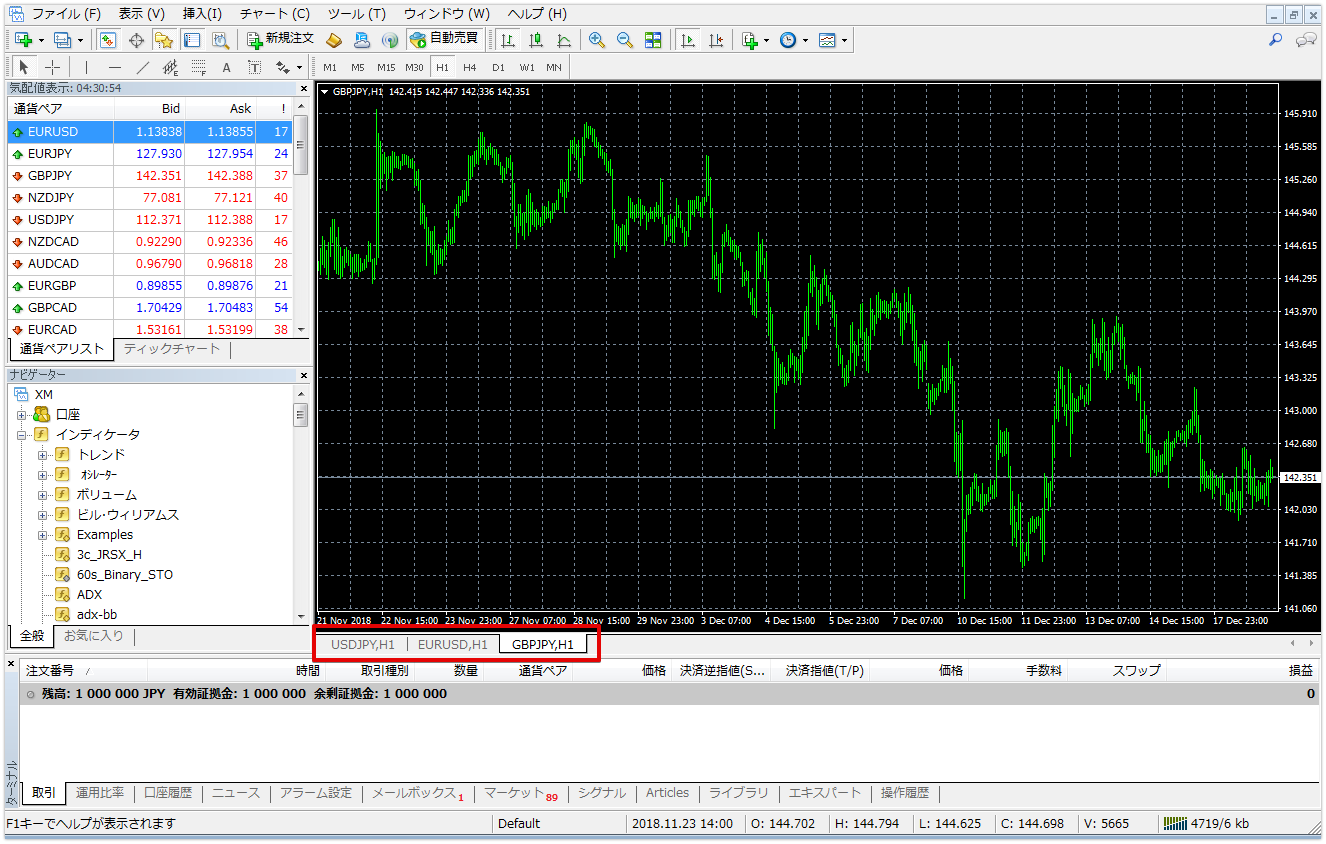Activate the crosshair tool

tap(53, 67)
